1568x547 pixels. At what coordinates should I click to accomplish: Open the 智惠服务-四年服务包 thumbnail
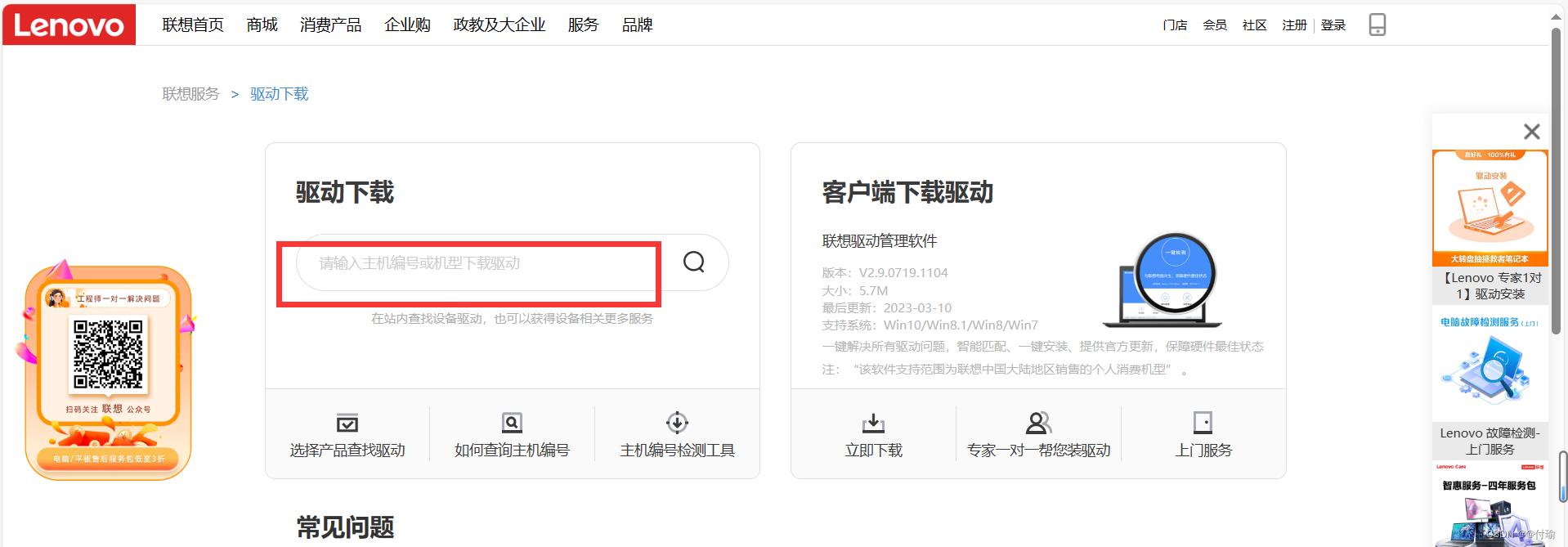point(1490,504)
